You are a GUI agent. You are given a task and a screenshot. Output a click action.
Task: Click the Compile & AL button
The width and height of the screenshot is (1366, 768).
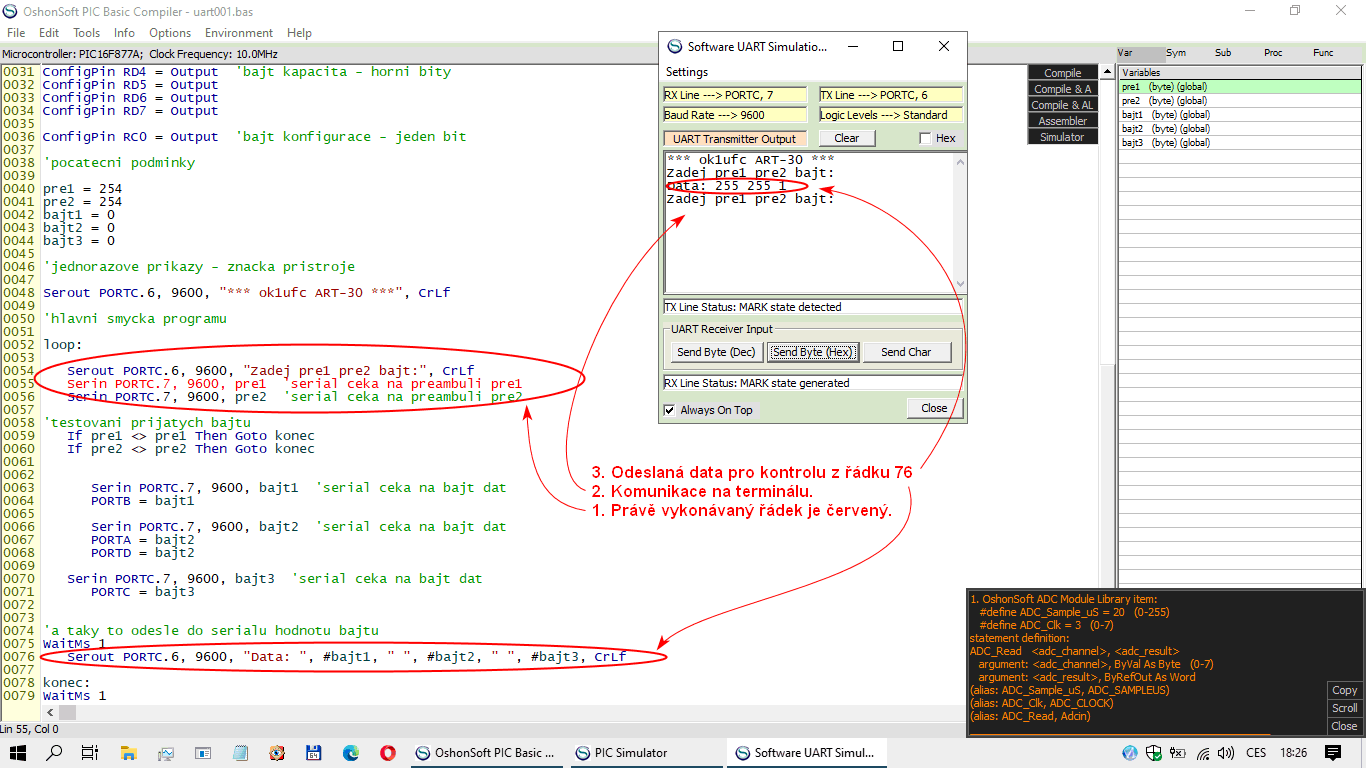[1062, 105]
